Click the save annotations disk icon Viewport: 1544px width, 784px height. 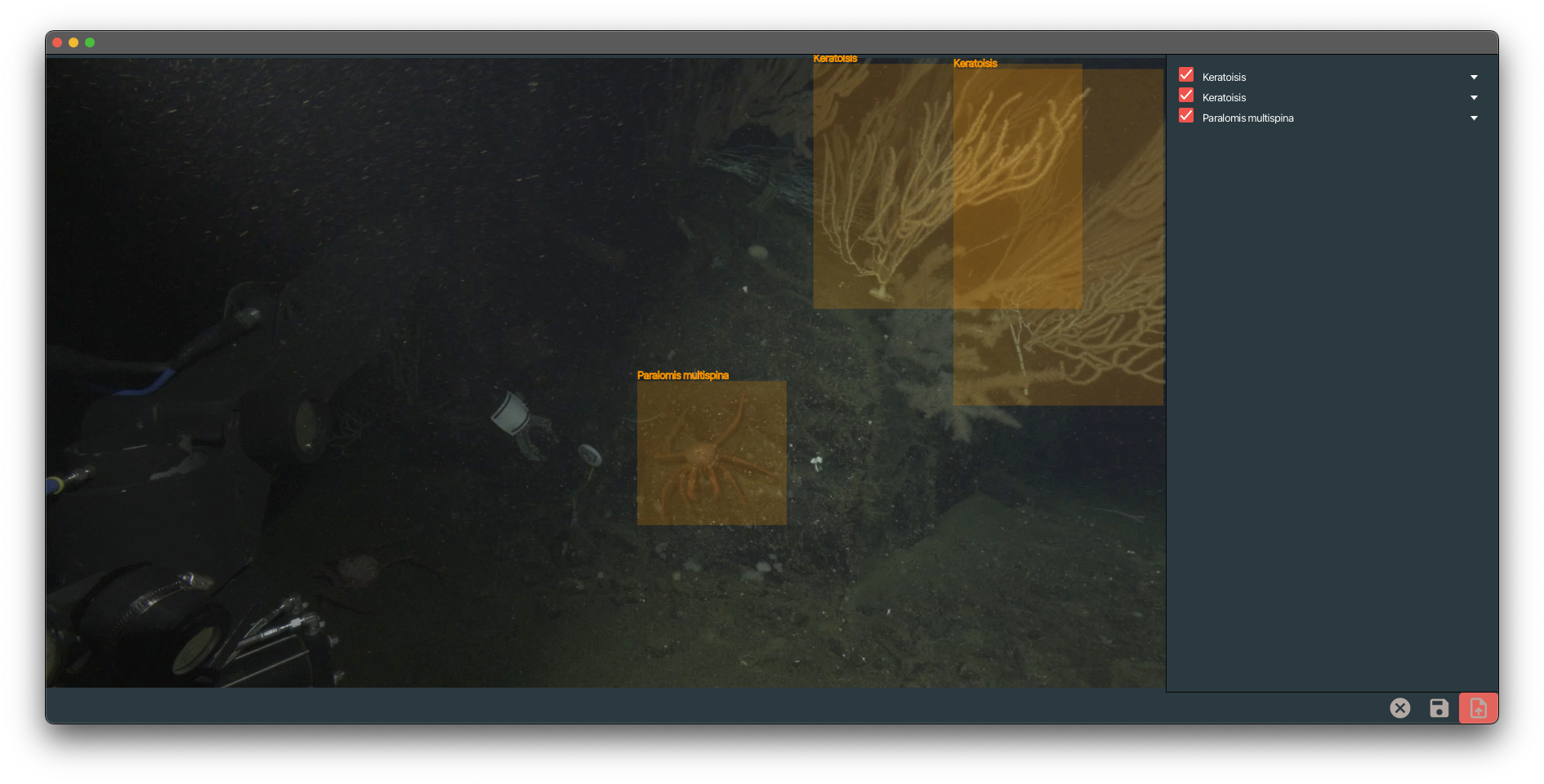1439,708
